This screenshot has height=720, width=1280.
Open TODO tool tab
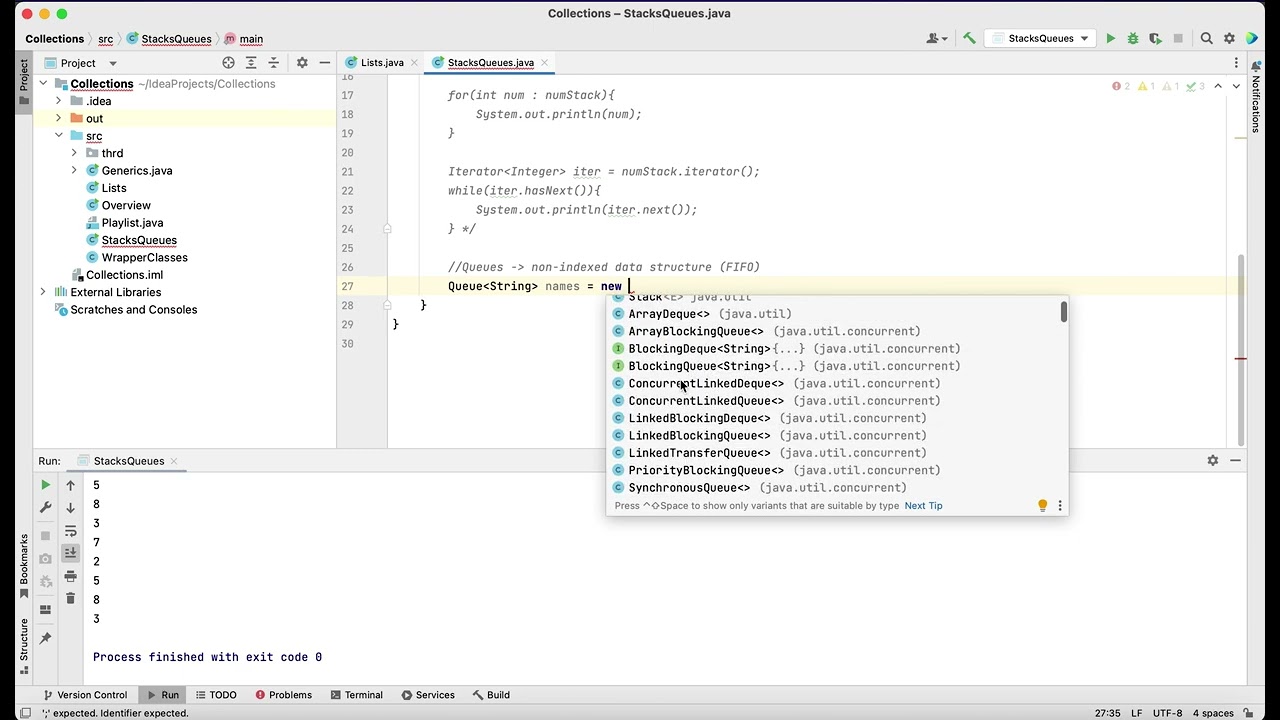(216, 695)
